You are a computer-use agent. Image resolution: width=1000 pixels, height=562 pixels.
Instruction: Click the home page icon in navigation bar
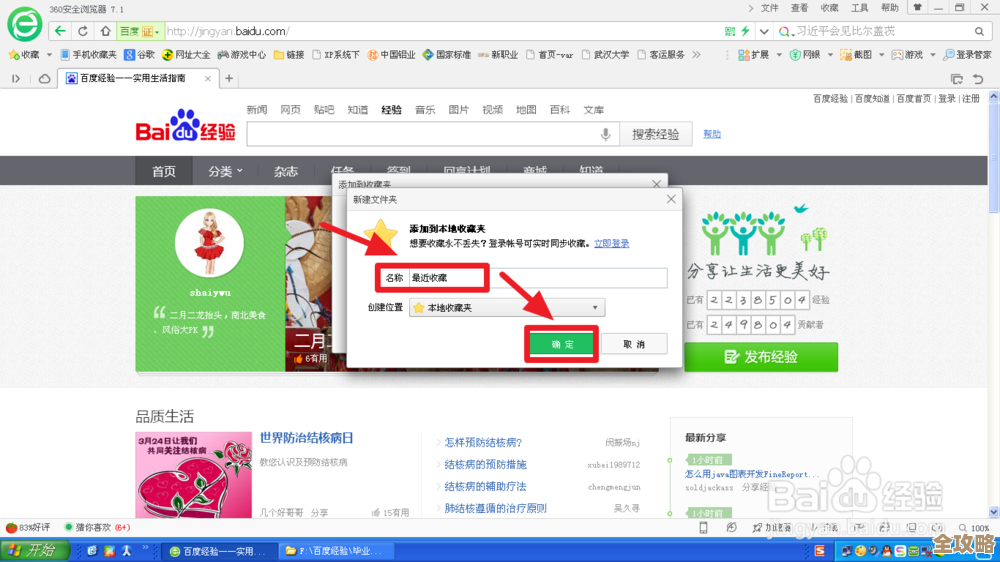click(x=105, y=31)
